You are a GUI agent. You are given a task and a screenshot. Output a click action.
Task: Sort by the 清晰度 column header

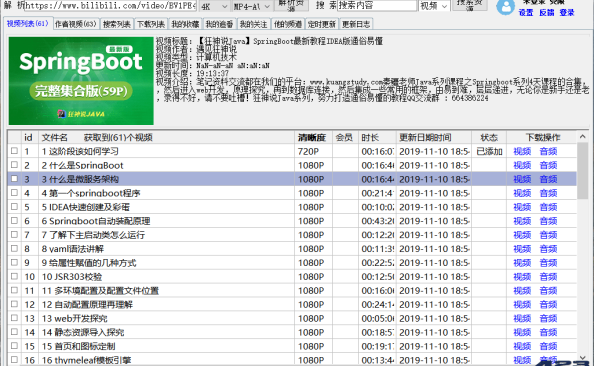click(313, 137)
